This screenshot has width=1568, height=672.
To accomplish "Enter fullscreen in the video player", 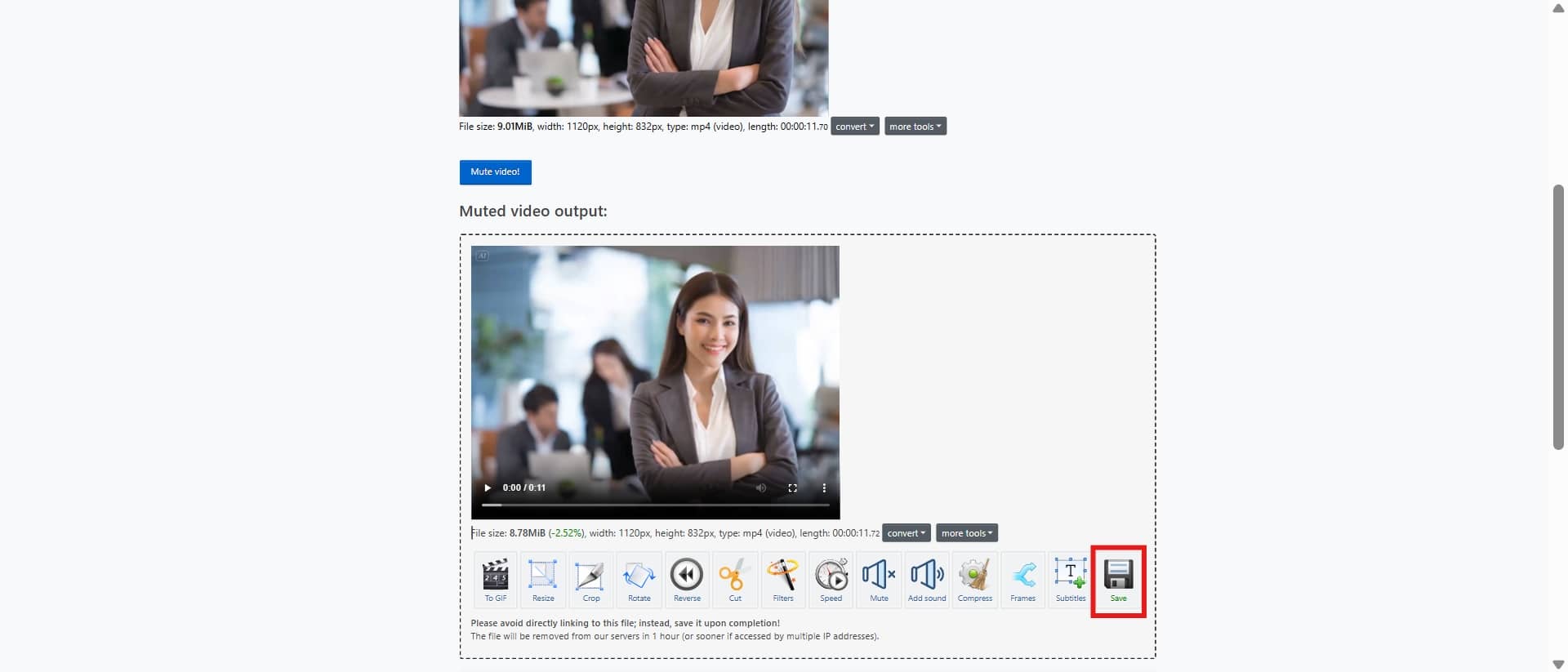I will [792, 487].
